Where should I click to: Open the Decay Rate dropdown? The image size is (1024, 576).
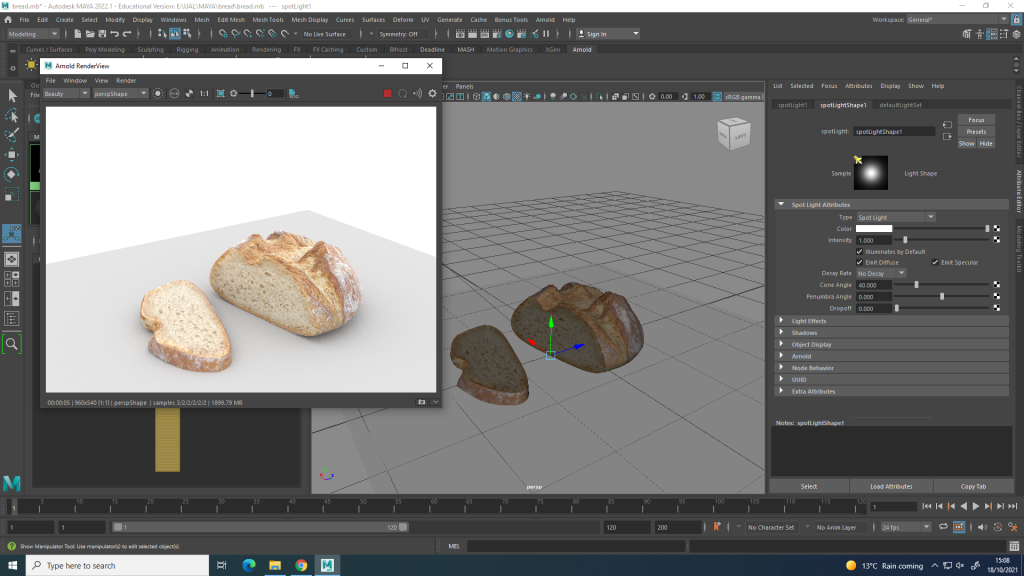tap(880, 273)
